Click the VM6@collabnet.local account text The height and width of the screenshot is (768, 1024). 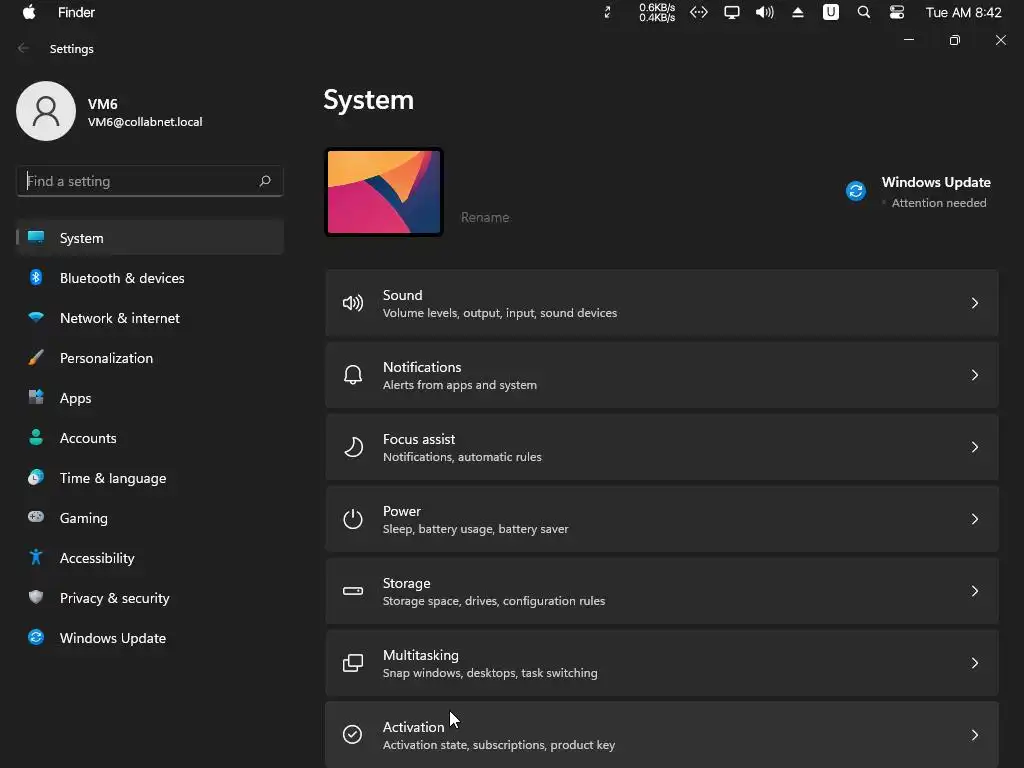click(145, 122)
